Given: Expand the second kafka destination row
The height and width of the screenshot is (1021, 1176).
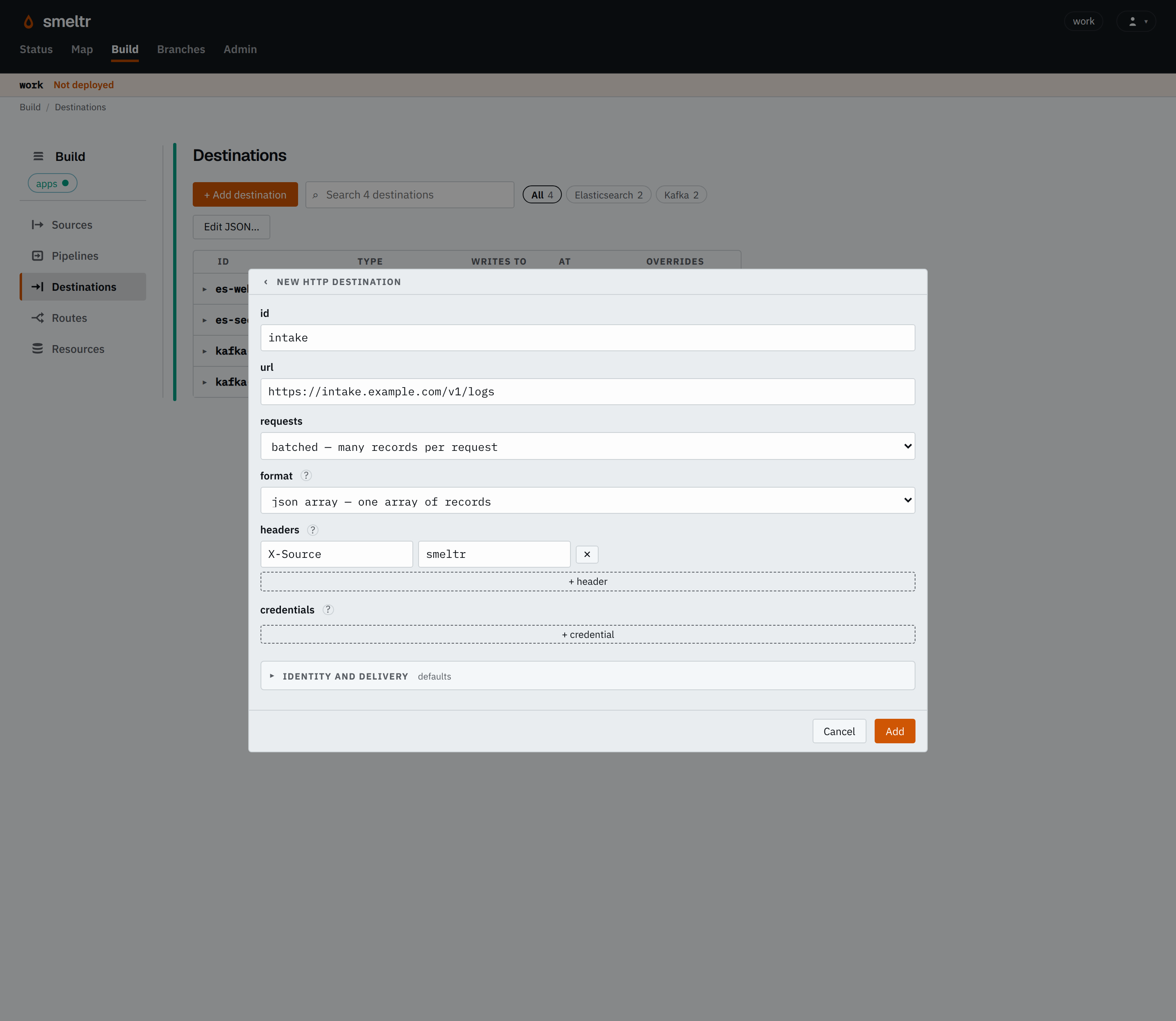Looking at the screenshot, I should 205,382.
